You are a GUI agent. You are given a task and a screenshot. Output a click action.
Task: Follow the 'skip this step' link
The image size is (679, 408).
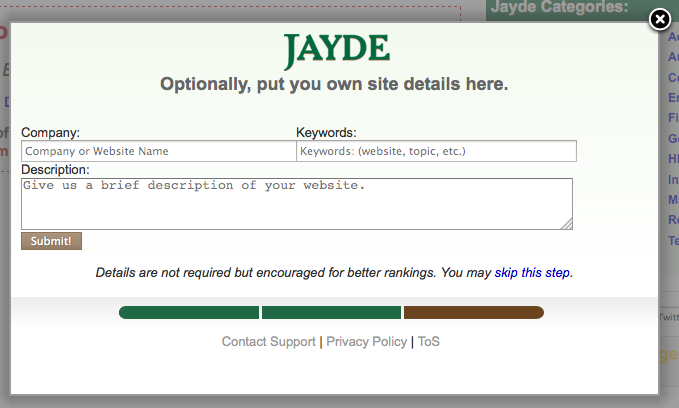coord(532,273)
